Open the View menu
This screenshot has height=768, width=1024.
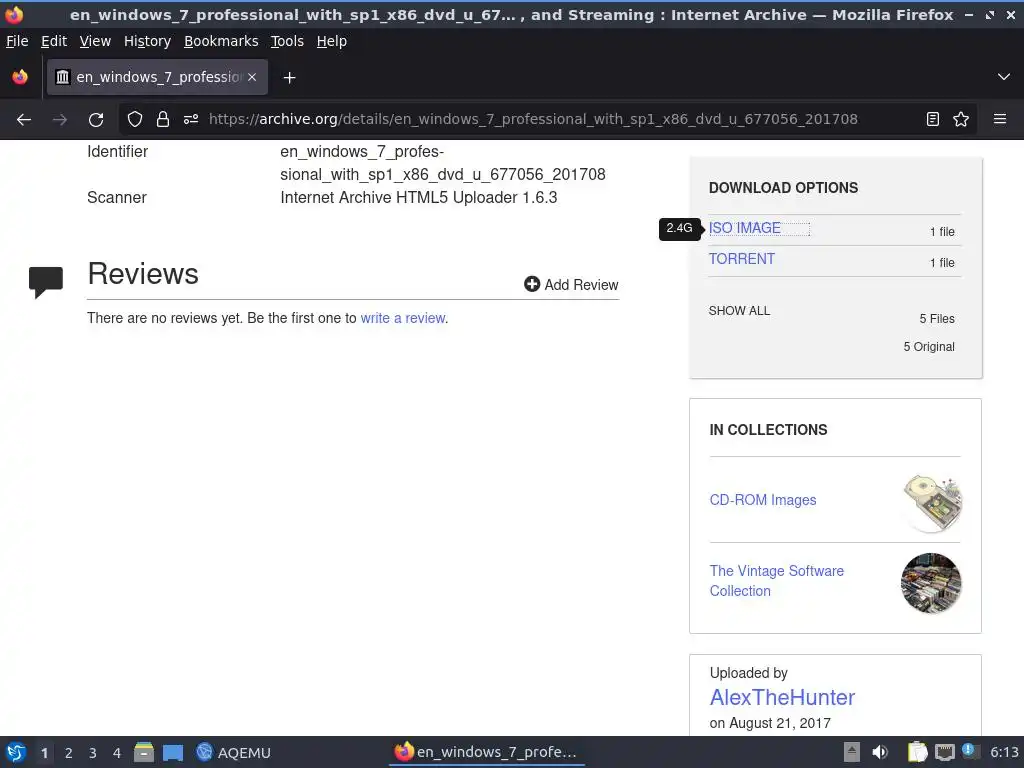[95, 41]
